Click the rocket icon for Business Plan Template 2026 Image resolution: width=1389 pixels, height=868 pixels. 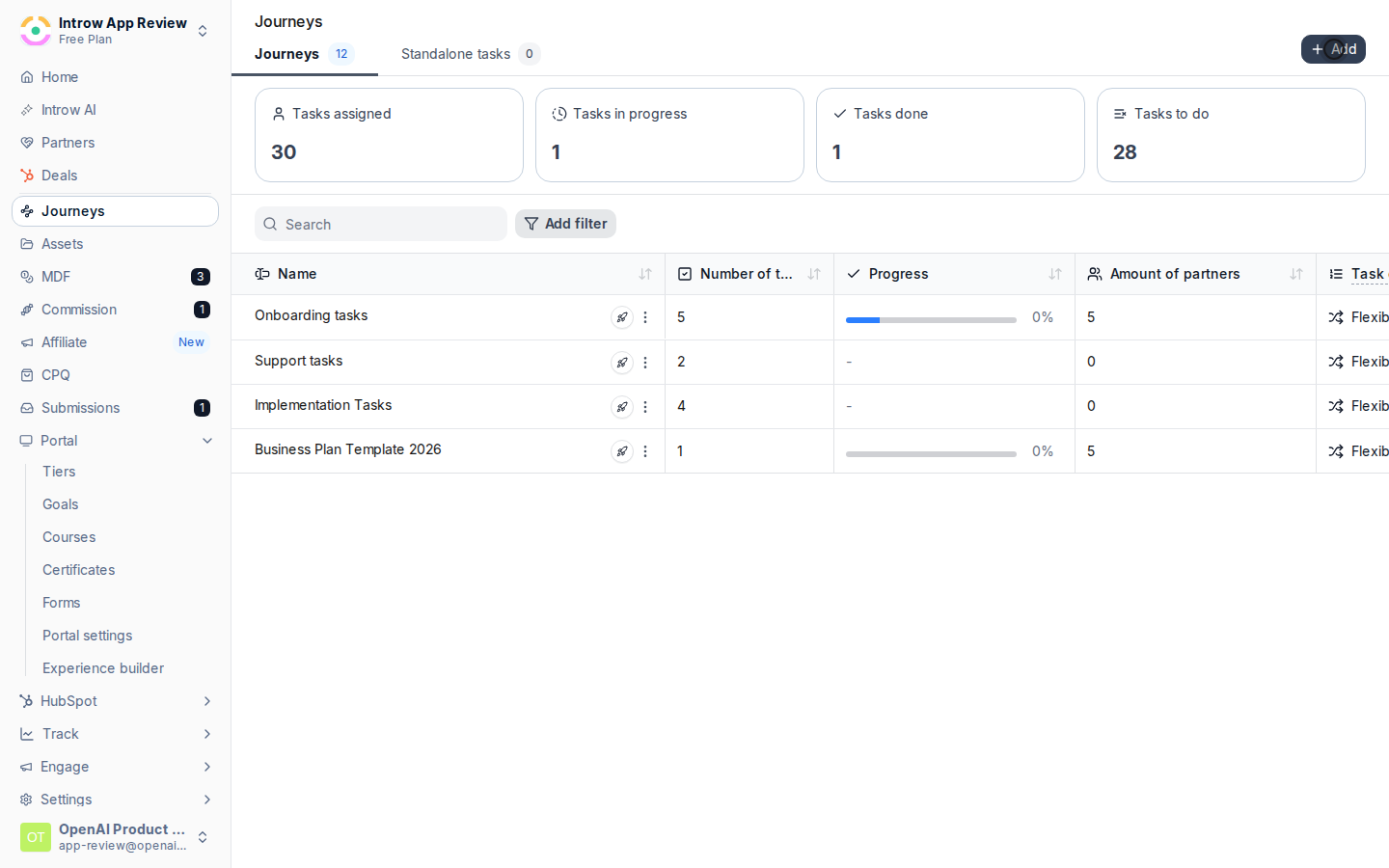point(622,451)
